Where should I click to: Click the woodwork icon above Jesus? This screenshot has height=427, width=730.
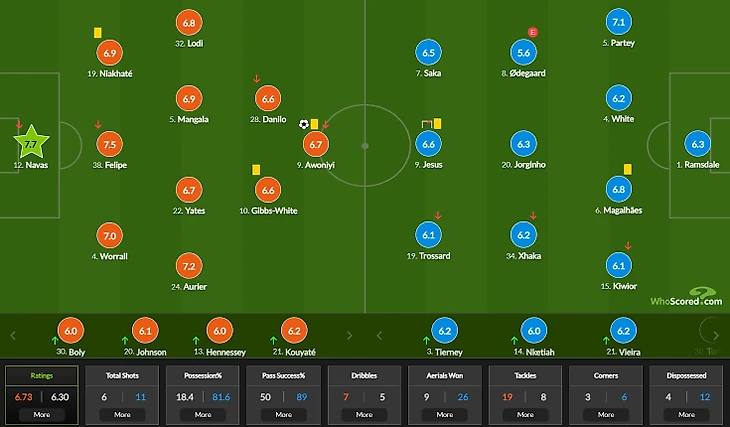426,124
